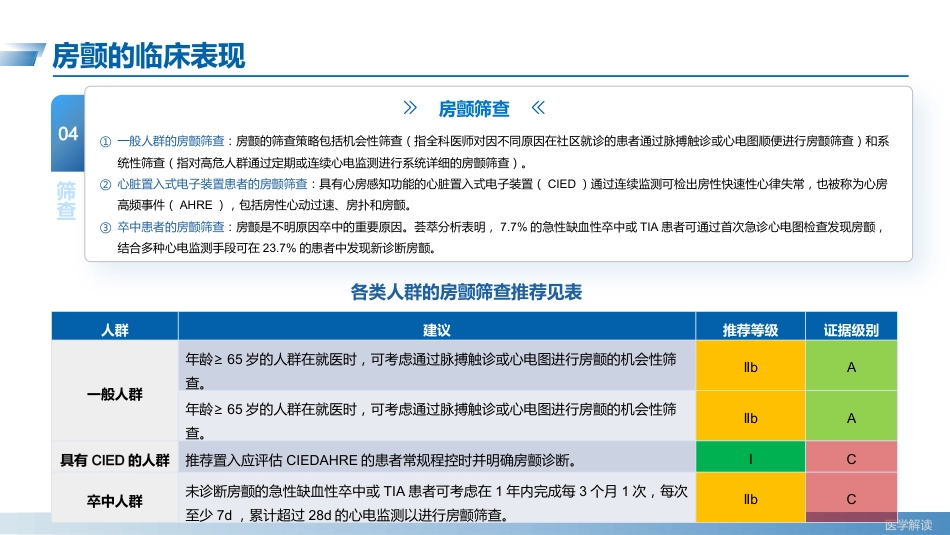Click the blue label 心脏置入式电子装置患者的房颤筛查
950x535 pixels.
[x=212, y=184]
